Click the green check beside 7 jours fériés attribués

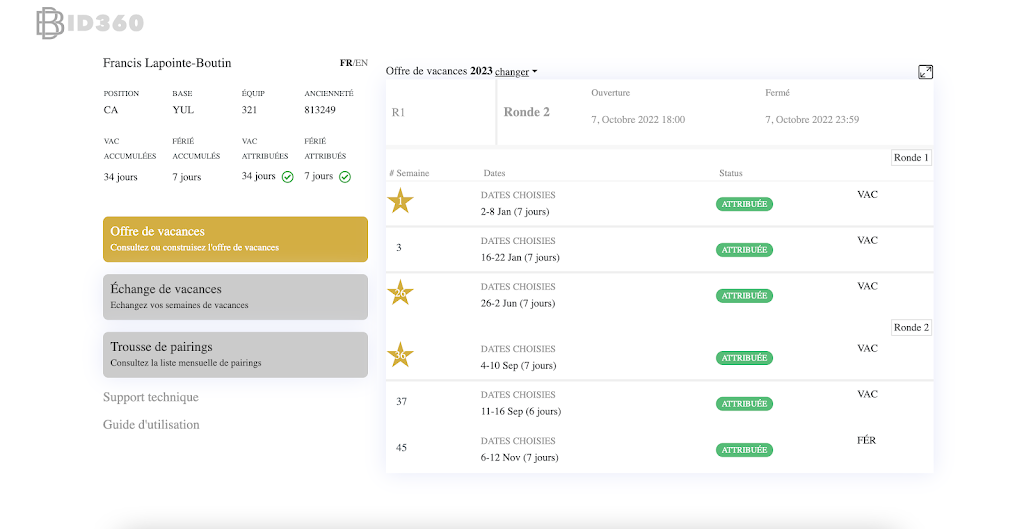(345, 177)
